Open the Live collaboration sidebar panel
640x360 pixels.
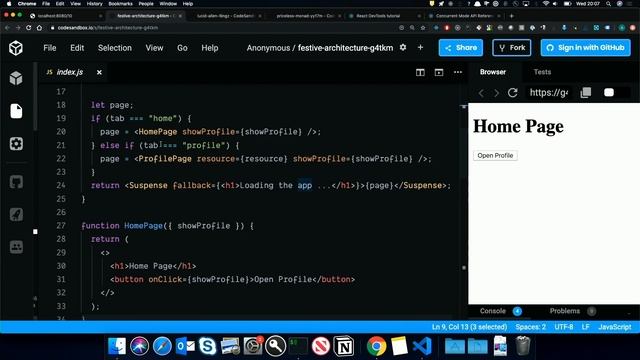pyautogui.click(x=16, y=247)
